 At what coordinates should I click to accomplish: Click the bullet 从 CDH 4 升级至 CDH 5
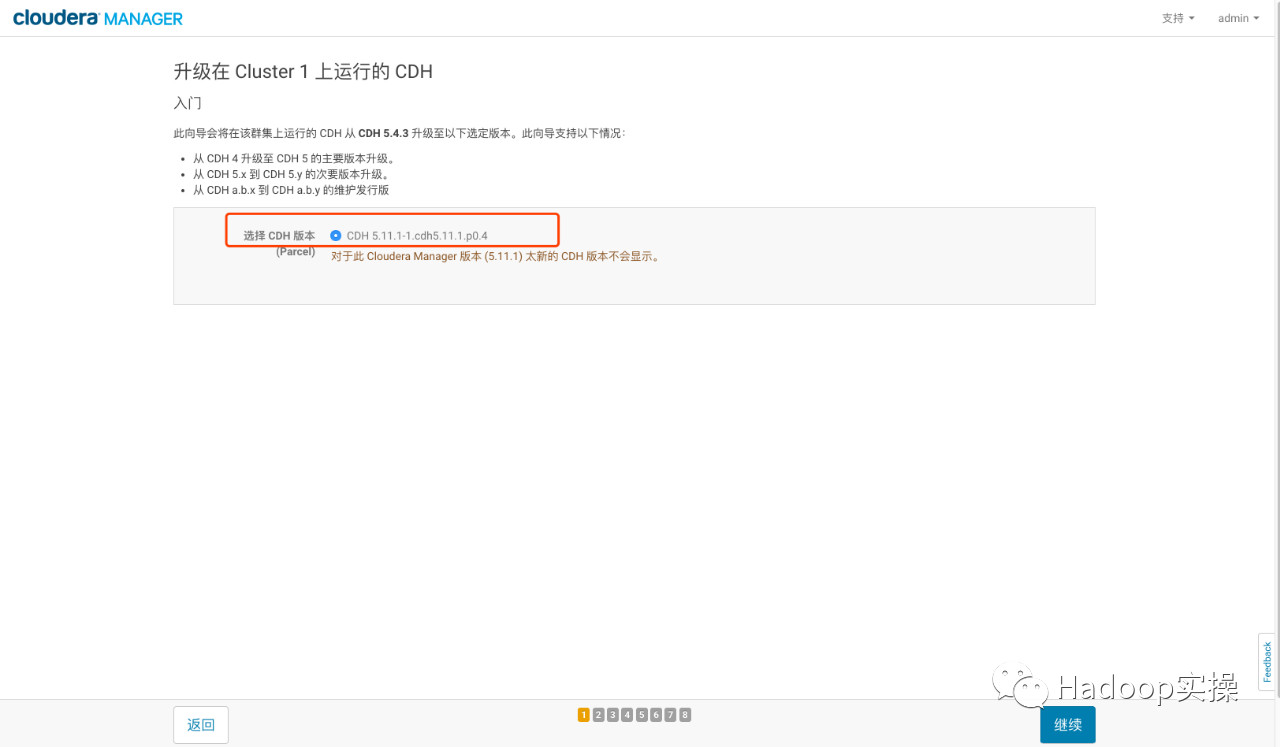[x=294, y=159]
